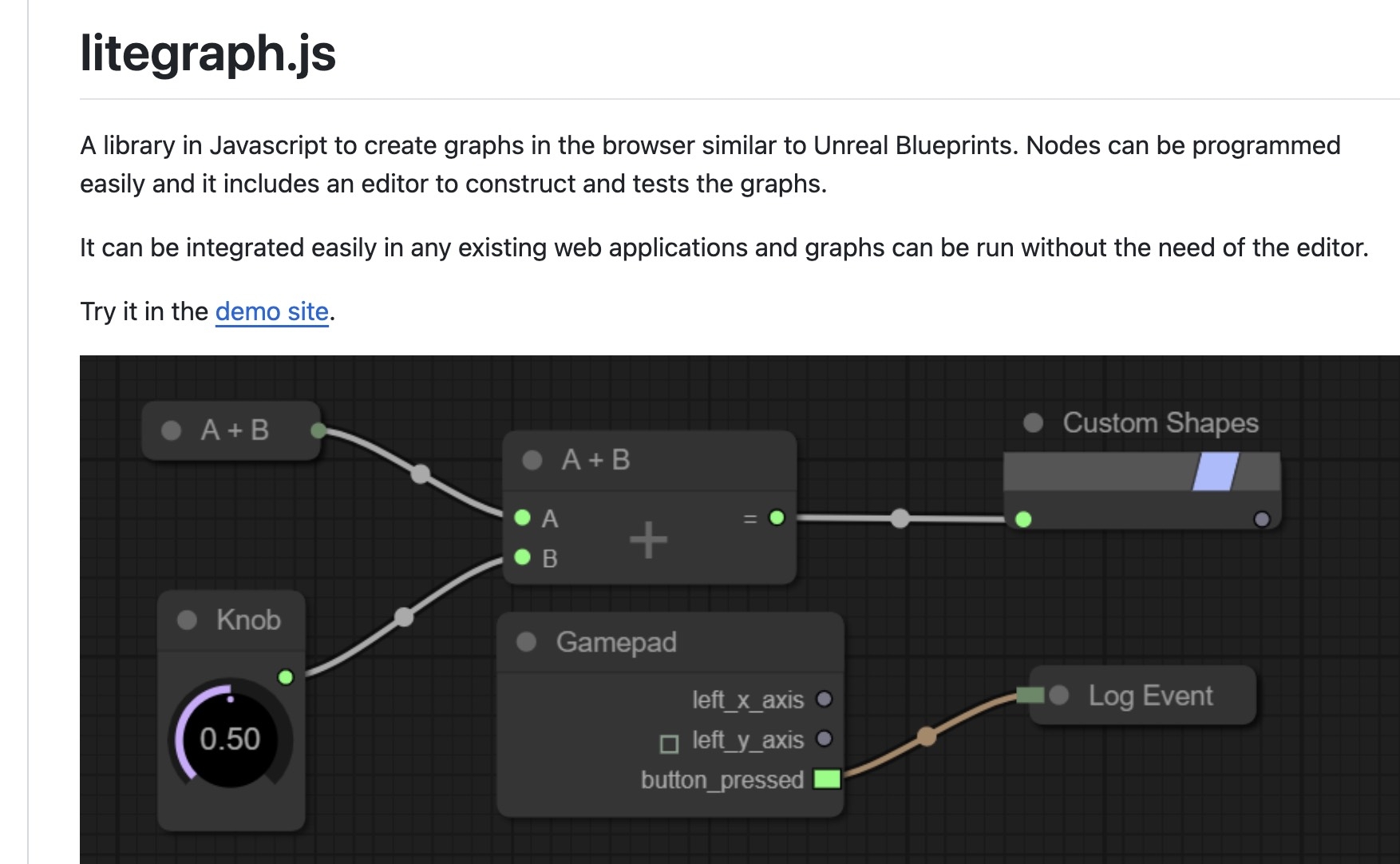Click the left_x_axis output slot
The width and height of the screenshot is (1400, 864).
click(x=825, y=700)
